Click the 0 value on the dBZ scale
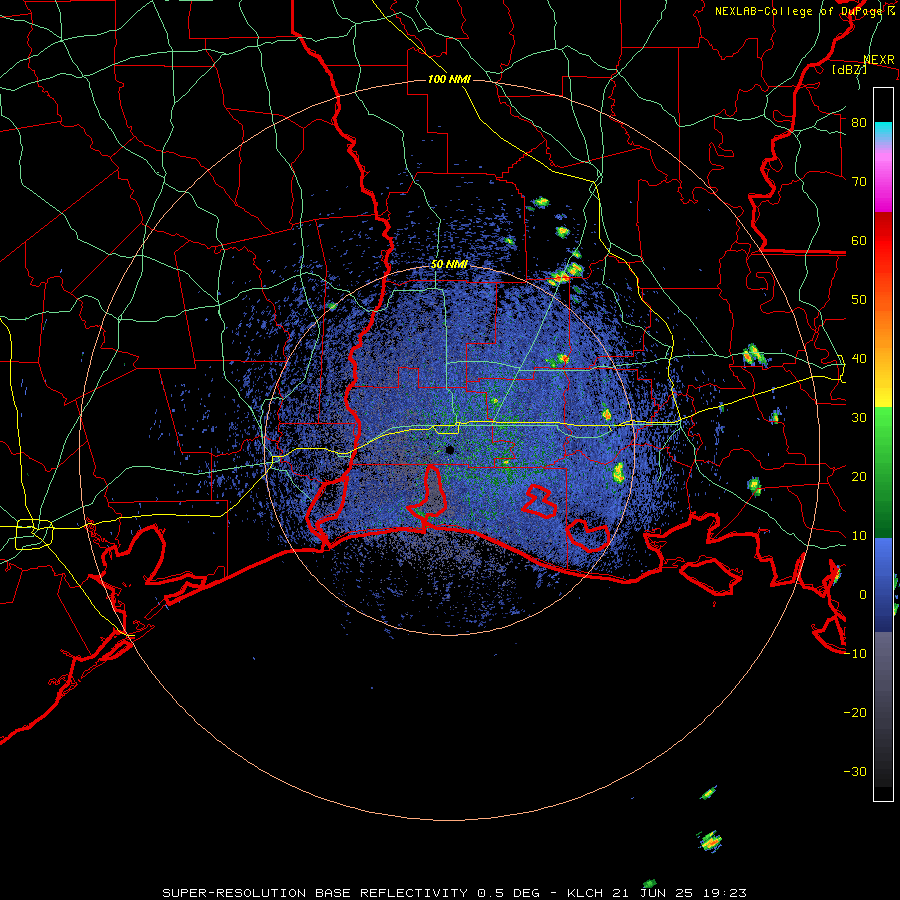 click(x=863, y=595)
